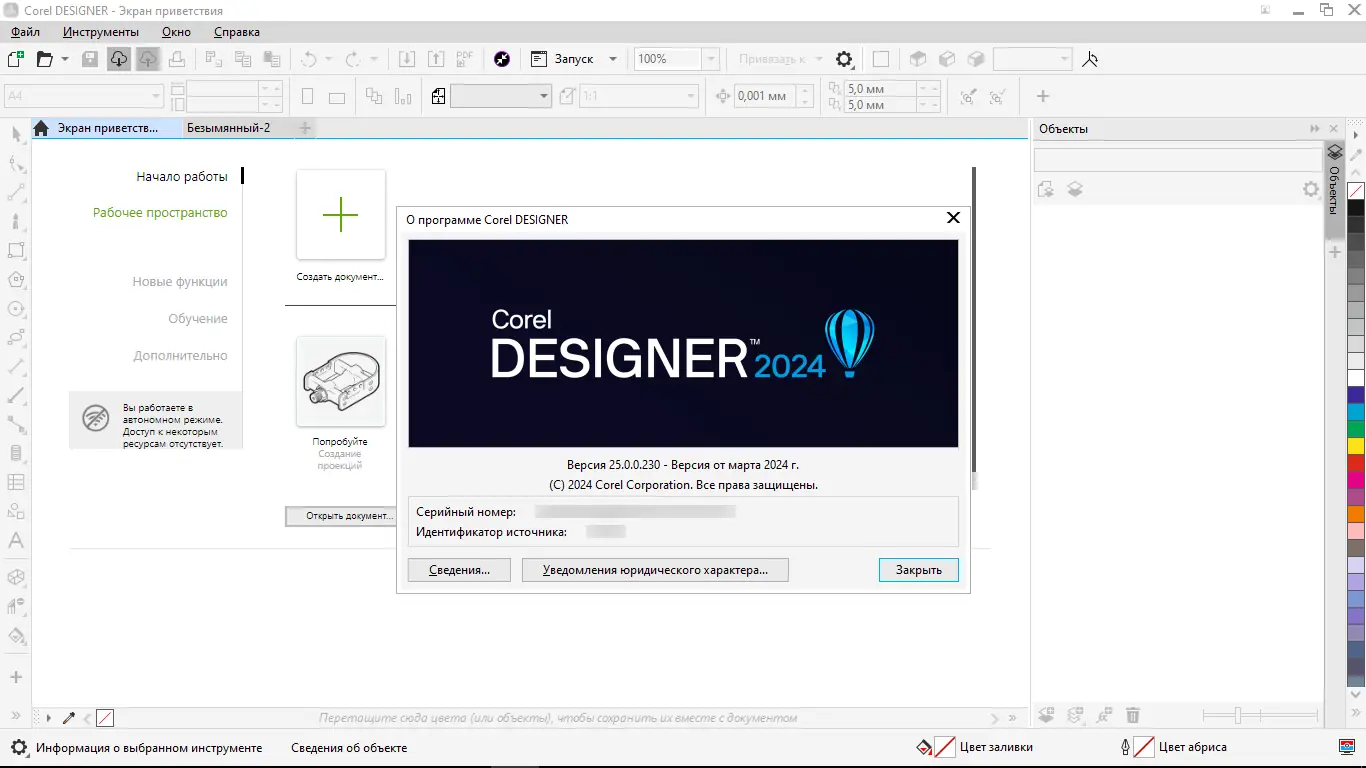Select the Pick tool arrow
This screenshot has height=768, width=1366.
click(x=16, y=135)
